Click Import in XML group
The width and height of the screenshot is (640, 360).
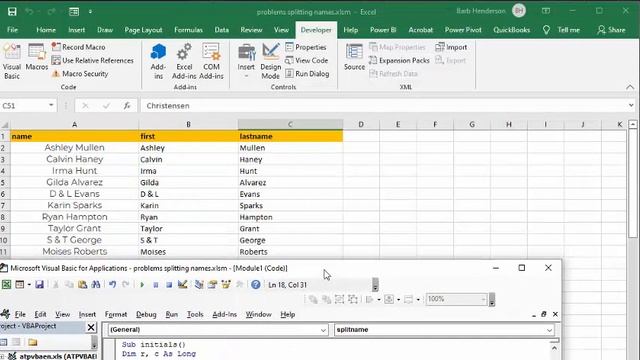coord(451,47)
